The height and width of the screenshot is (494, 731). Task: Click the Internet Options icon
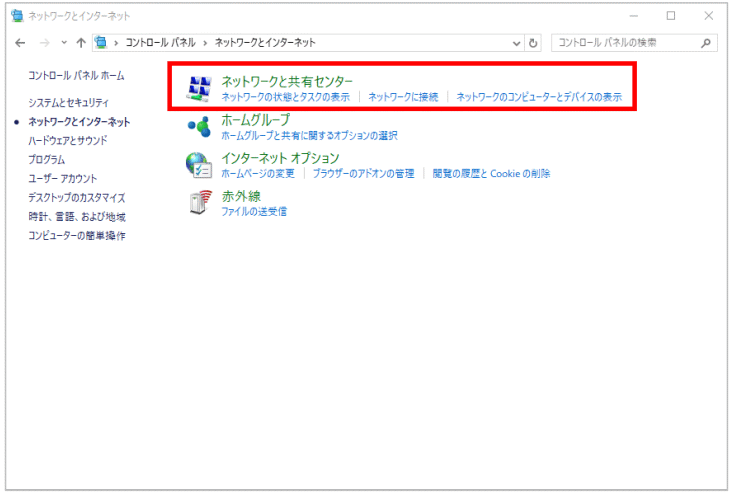[x=199, y=165]
